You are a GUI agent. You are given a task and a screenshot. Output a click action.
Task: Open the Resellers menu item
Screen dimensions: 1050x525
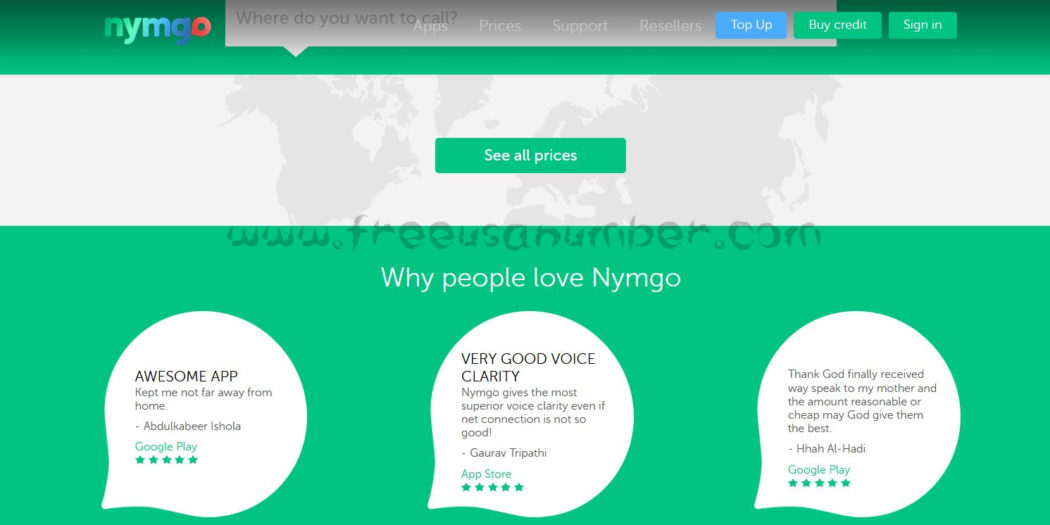click(x=670, y=26)
